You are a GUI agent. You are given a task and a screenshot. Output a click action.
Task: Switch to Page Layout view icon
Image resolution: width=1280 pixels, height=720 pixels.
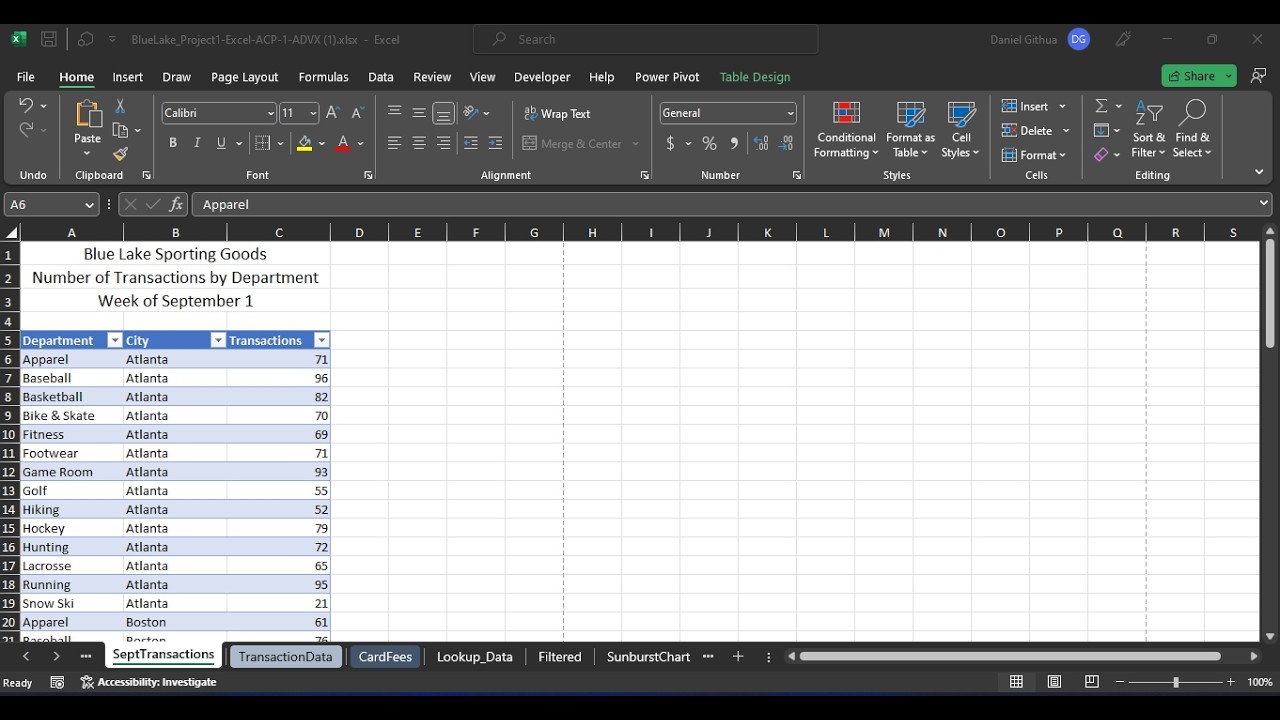(x=1054, y=682)
